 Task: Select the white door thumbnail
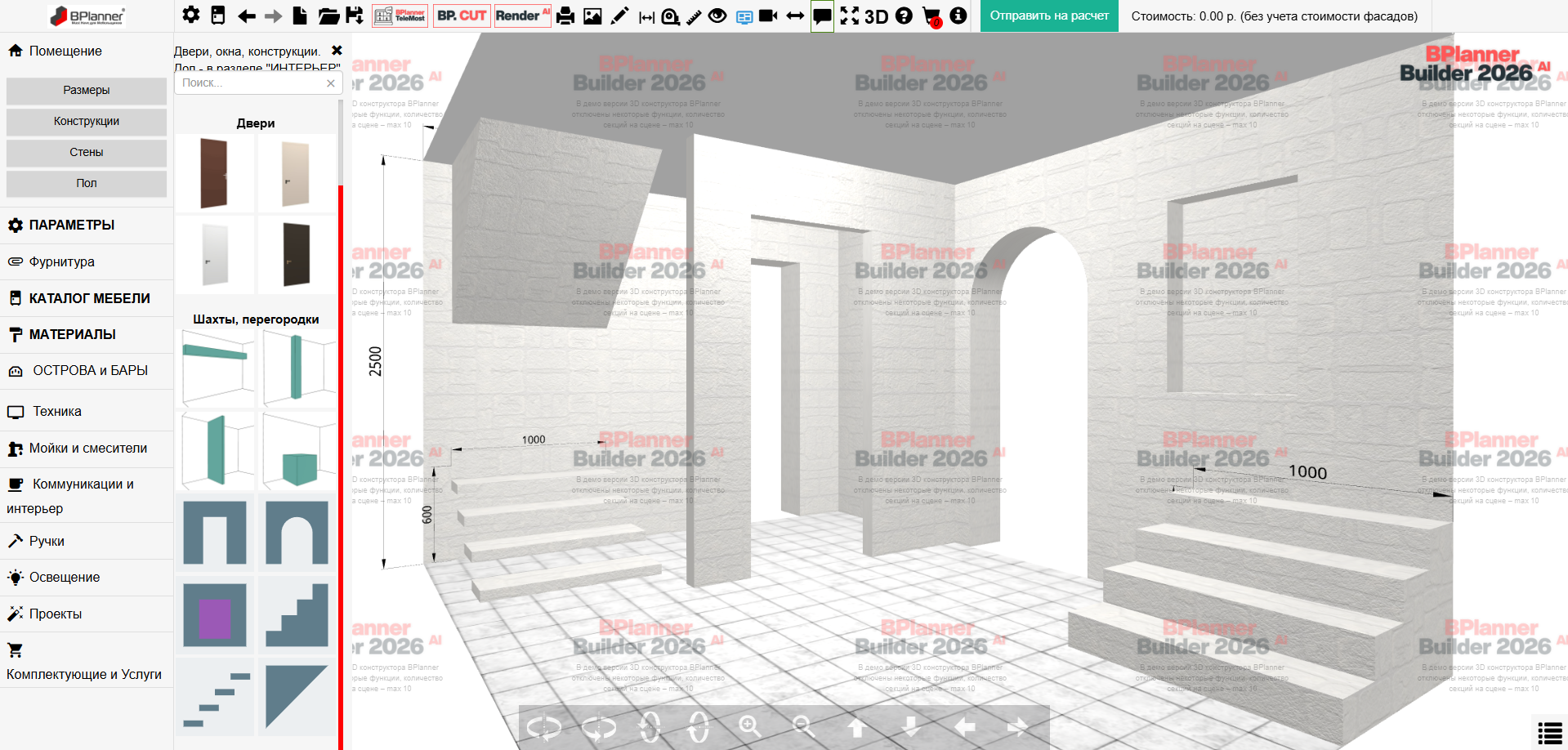click(215, 255)
